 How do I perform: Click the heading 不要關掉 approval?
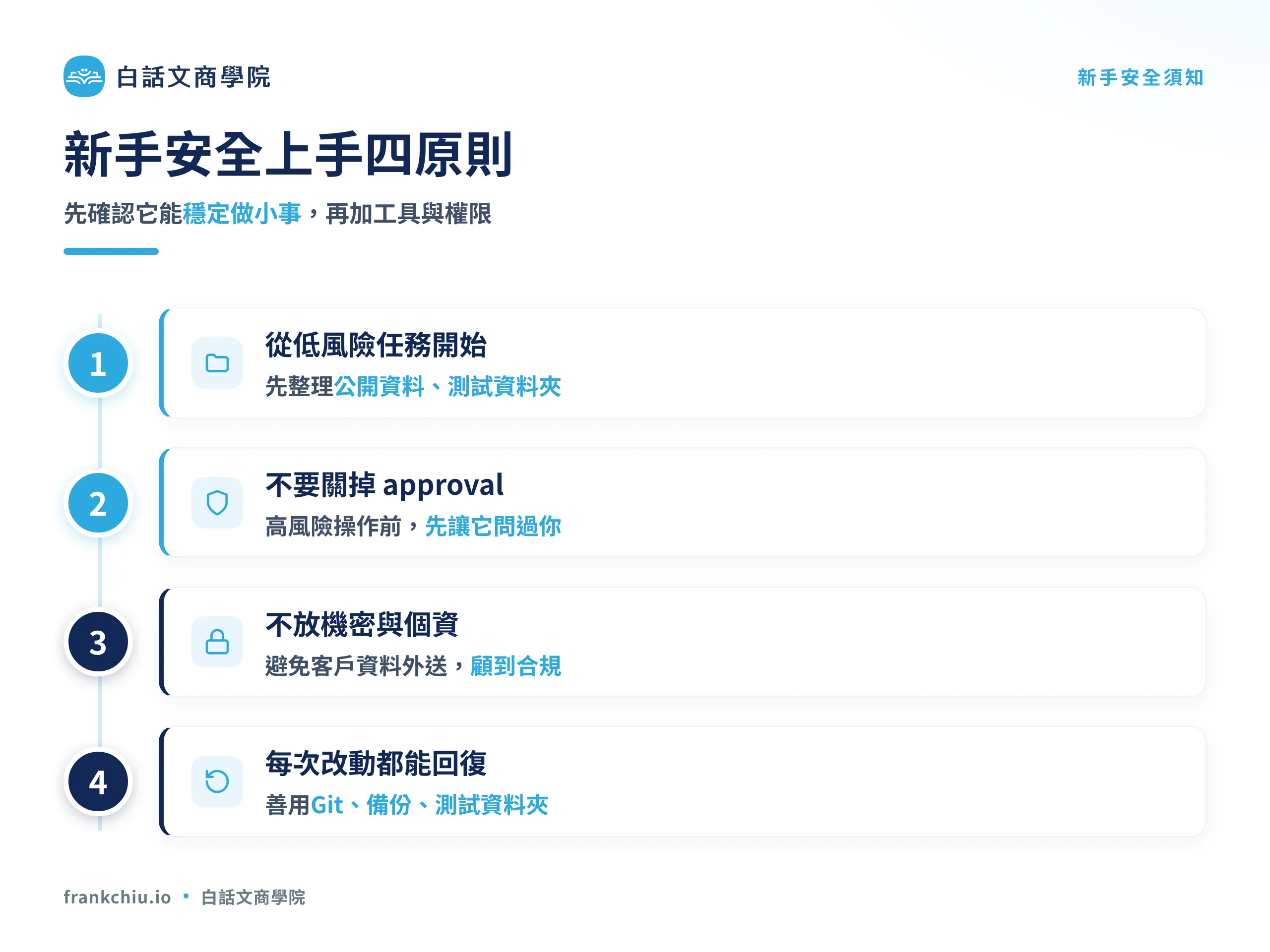(x=384, y=485)
